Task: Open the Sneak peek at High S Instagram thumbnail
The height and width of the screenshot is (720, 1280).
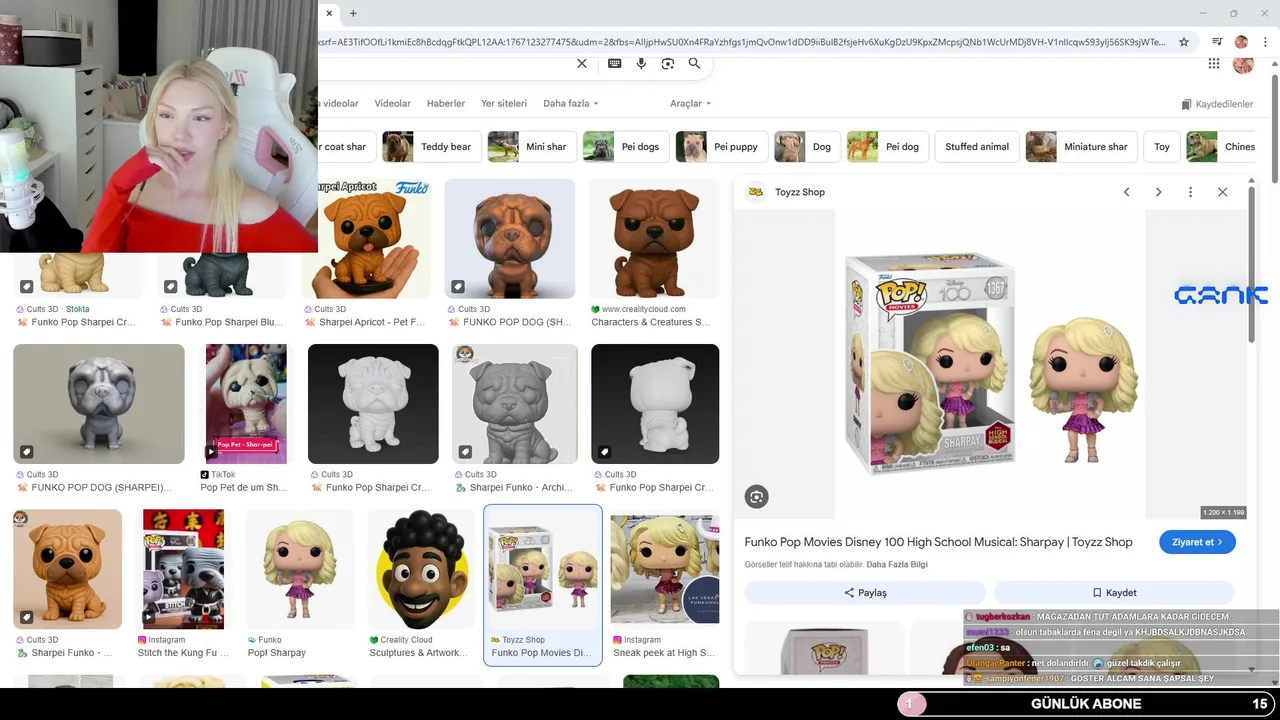Action: coord(665,569)
